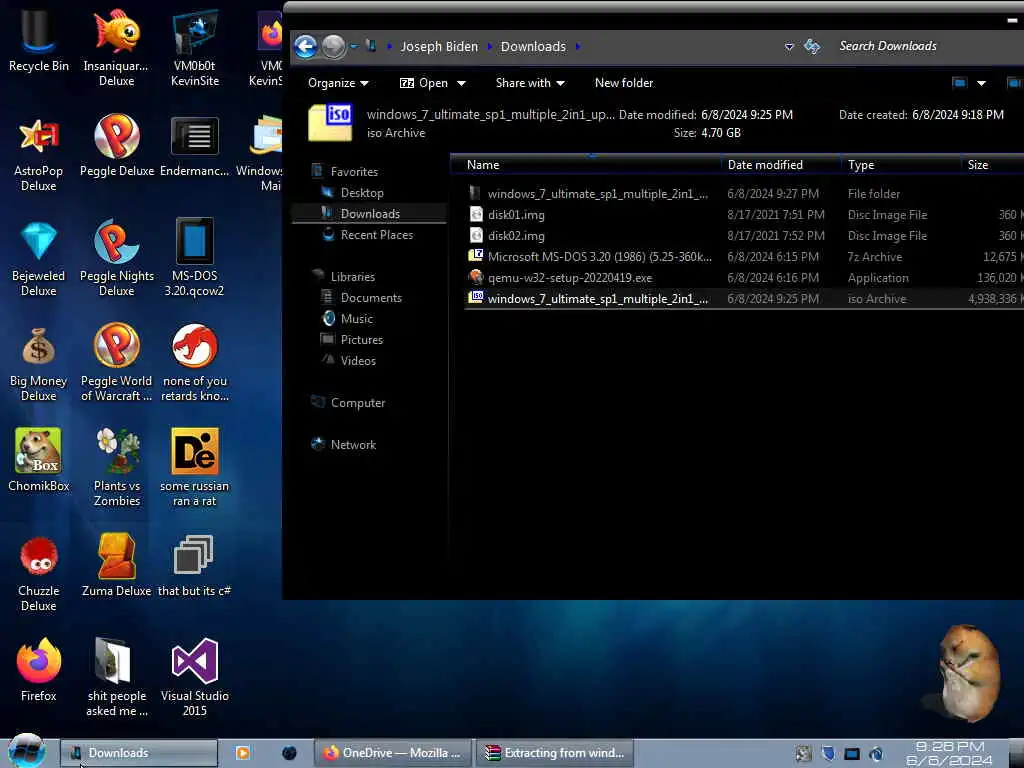The image size is (1024, 768).
Task: Launch Big Money Deluxe desktop icon
Action: pos(39,364)
